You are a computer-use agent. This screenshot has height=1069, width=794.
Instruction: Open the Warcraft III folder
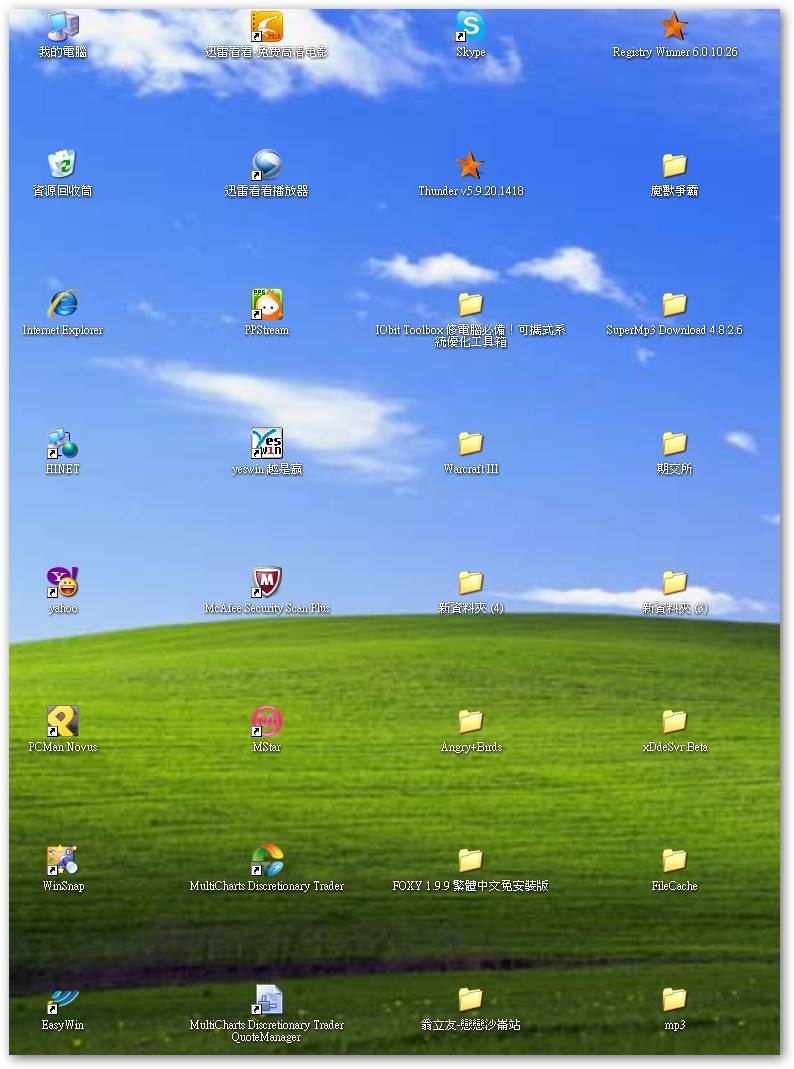point(470,445)
